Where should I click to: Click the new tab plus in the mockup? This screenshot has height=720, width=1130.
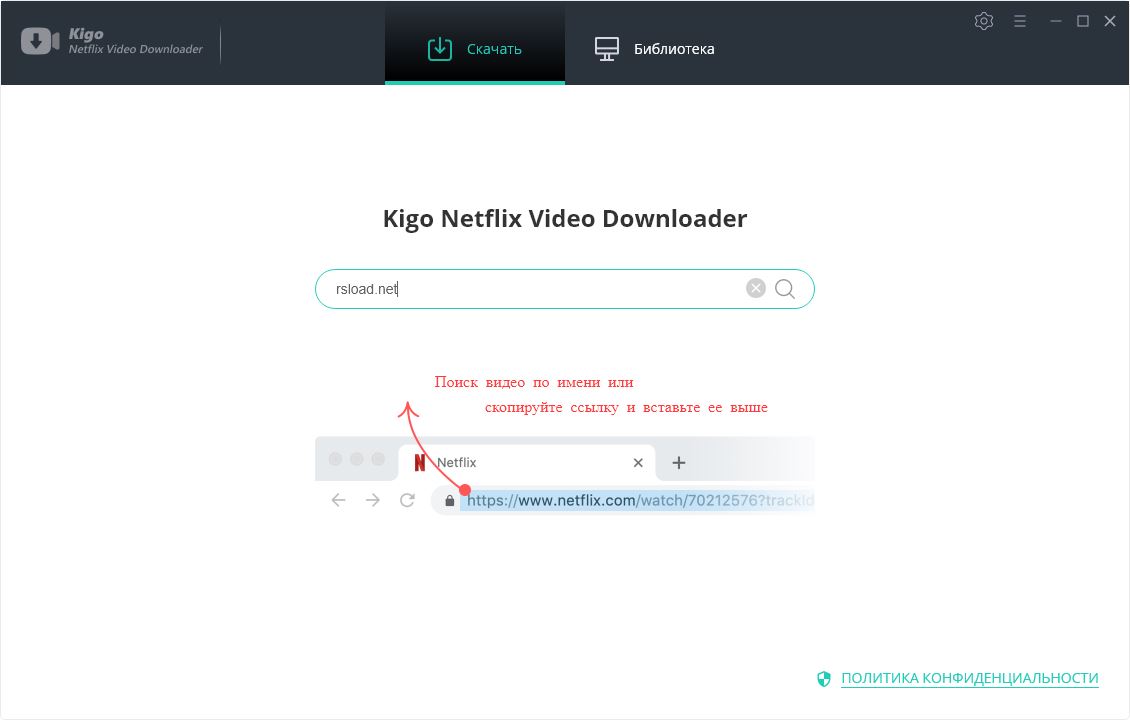(x=679, y=462)
